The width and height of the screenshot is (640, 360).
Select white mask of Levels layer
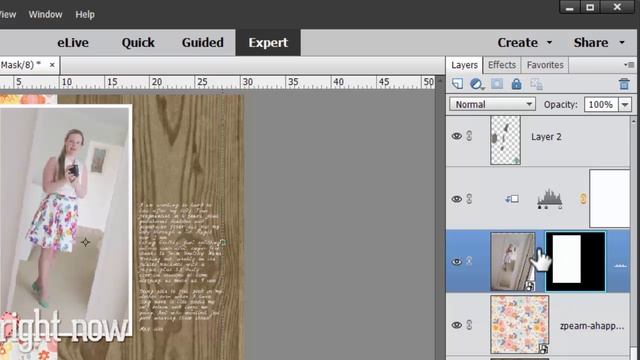pos(609,199)
